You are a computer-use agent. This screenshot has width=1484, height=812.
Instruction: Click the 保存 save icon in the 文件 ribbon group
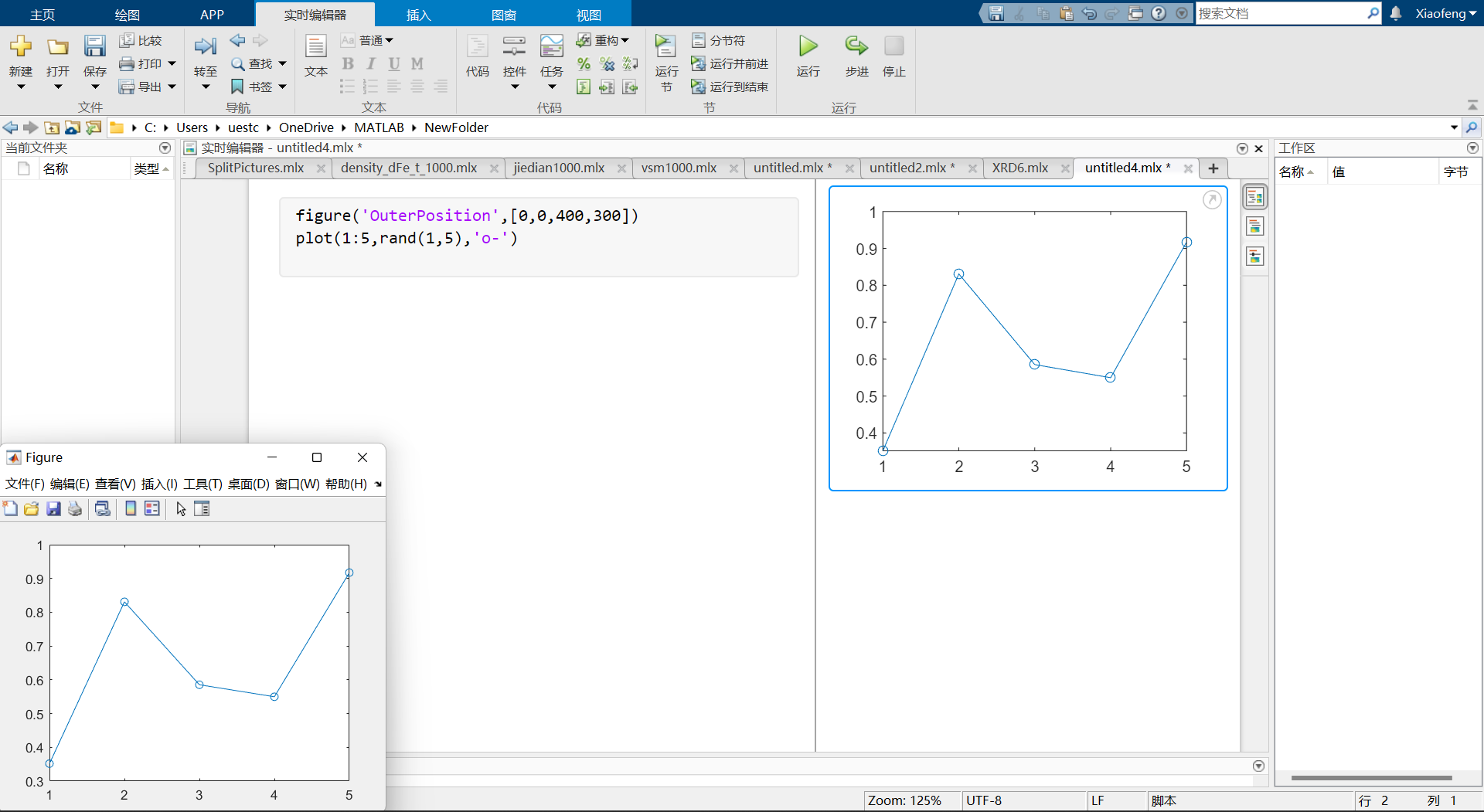pos(95,46)
